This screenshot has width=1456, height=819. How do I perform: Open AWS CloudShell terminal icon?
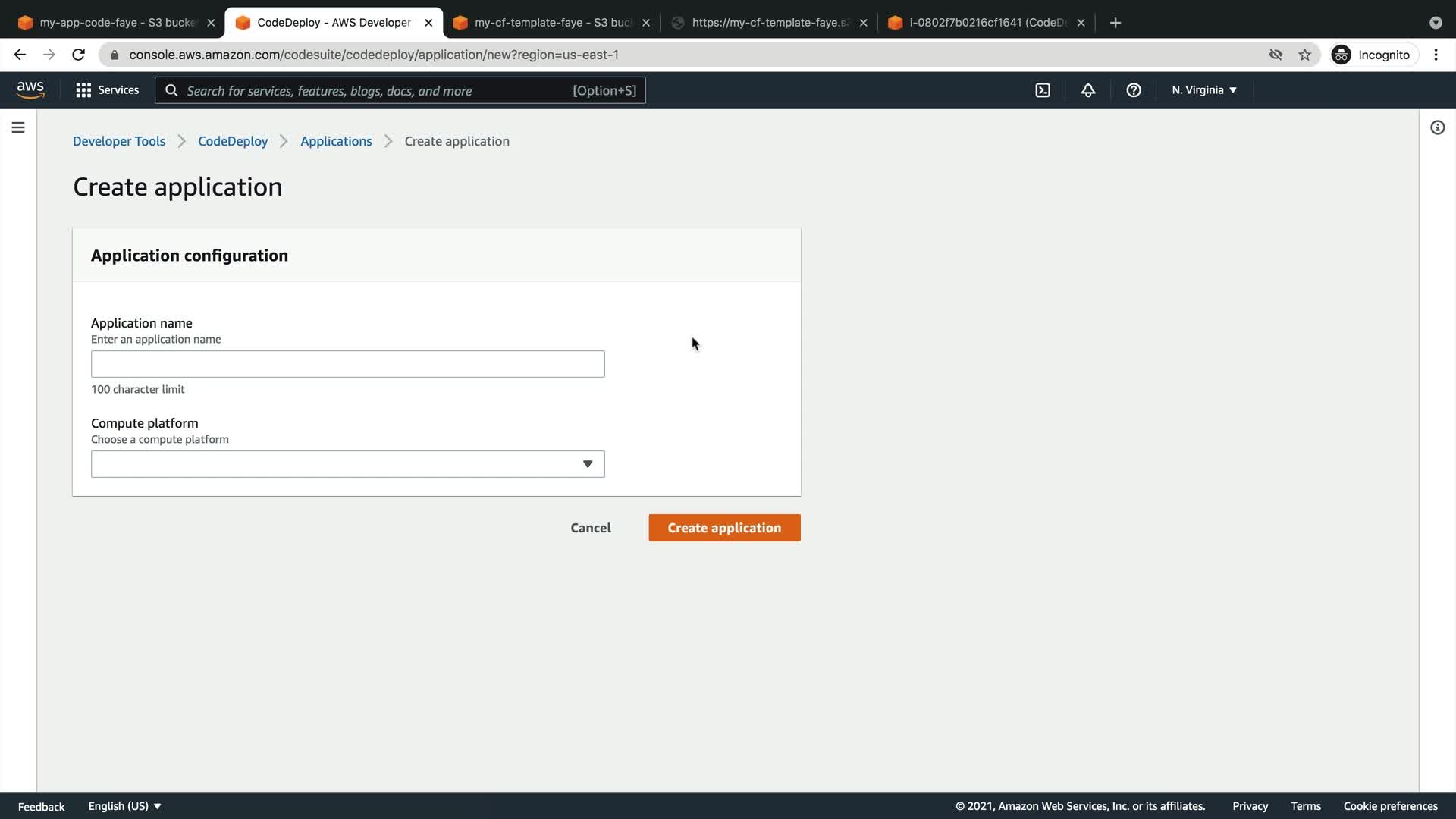pos(1043,90)
